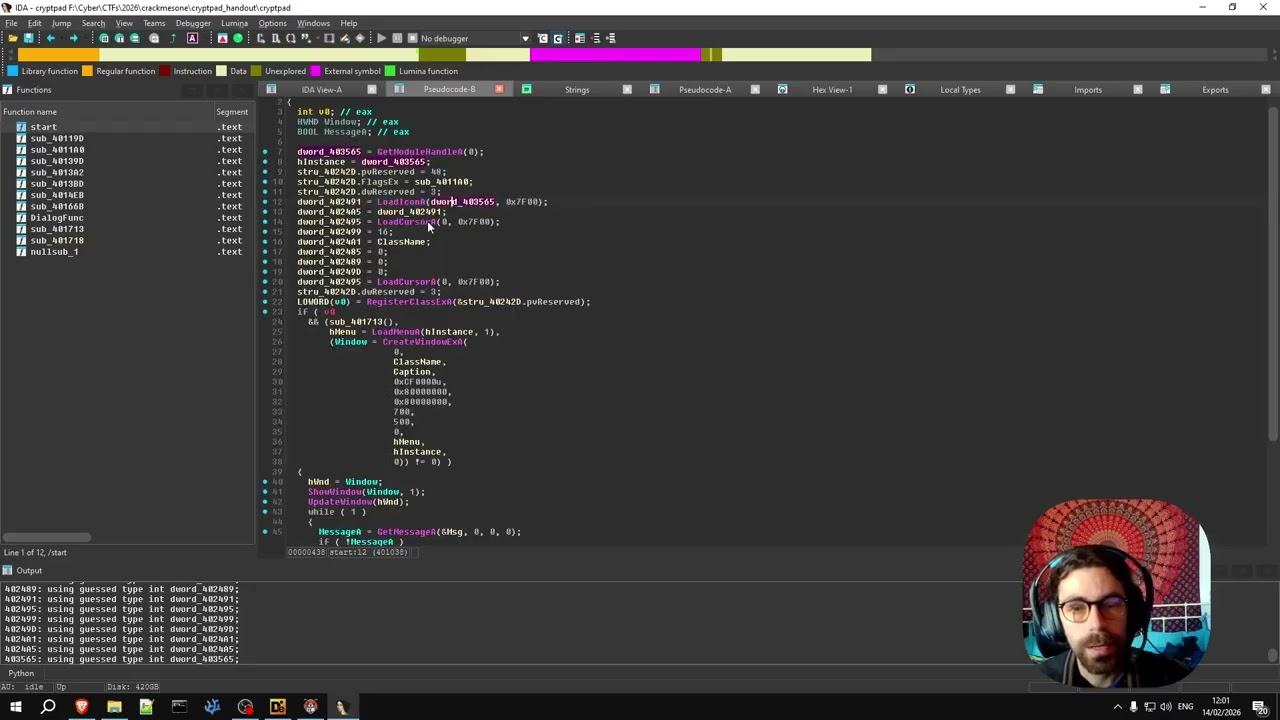
Task: Select sub_401718 in Functions list
Action: (x=127, y=240)
